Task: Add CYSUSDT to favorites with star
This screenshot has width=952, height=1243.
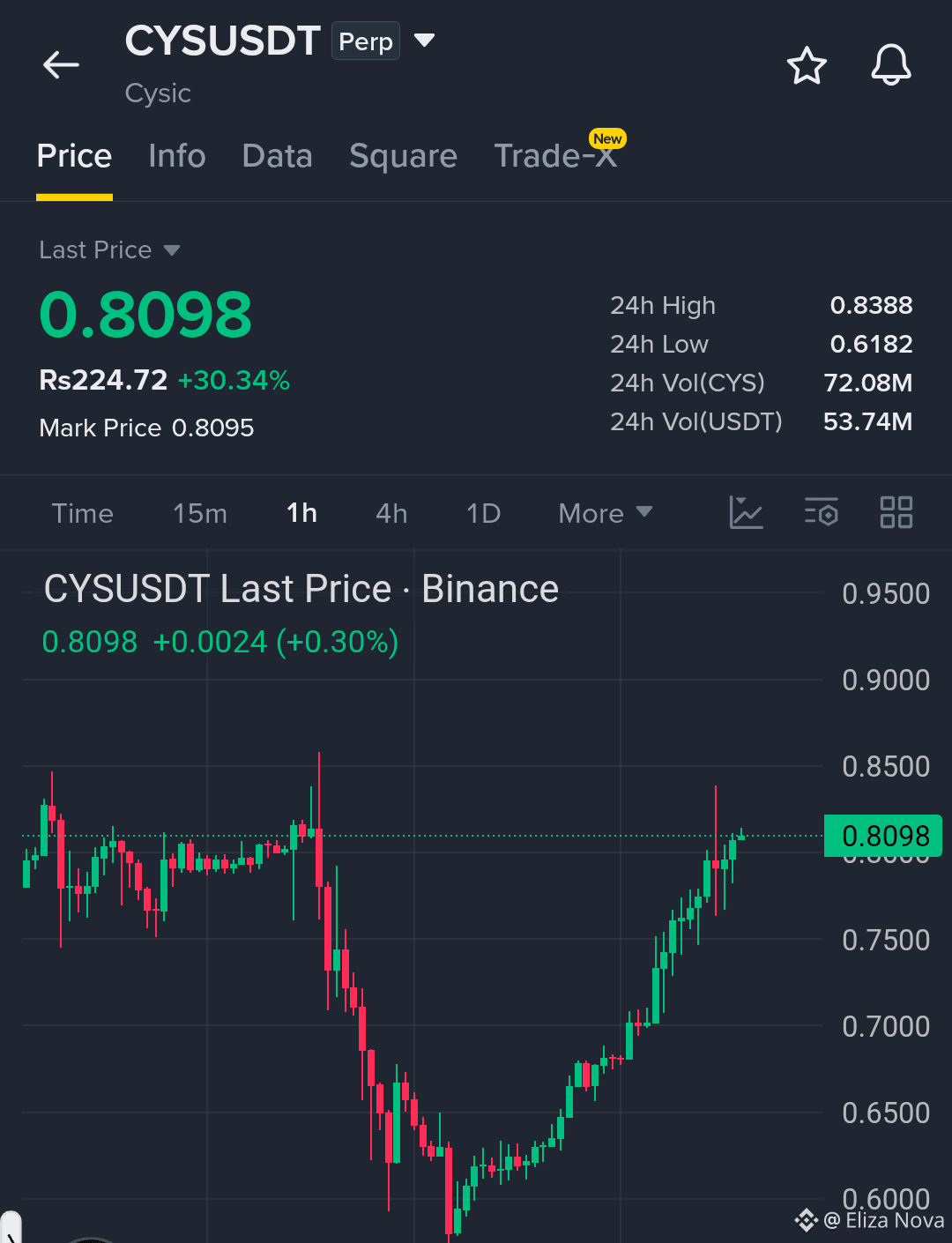Action: coord(807,66)
